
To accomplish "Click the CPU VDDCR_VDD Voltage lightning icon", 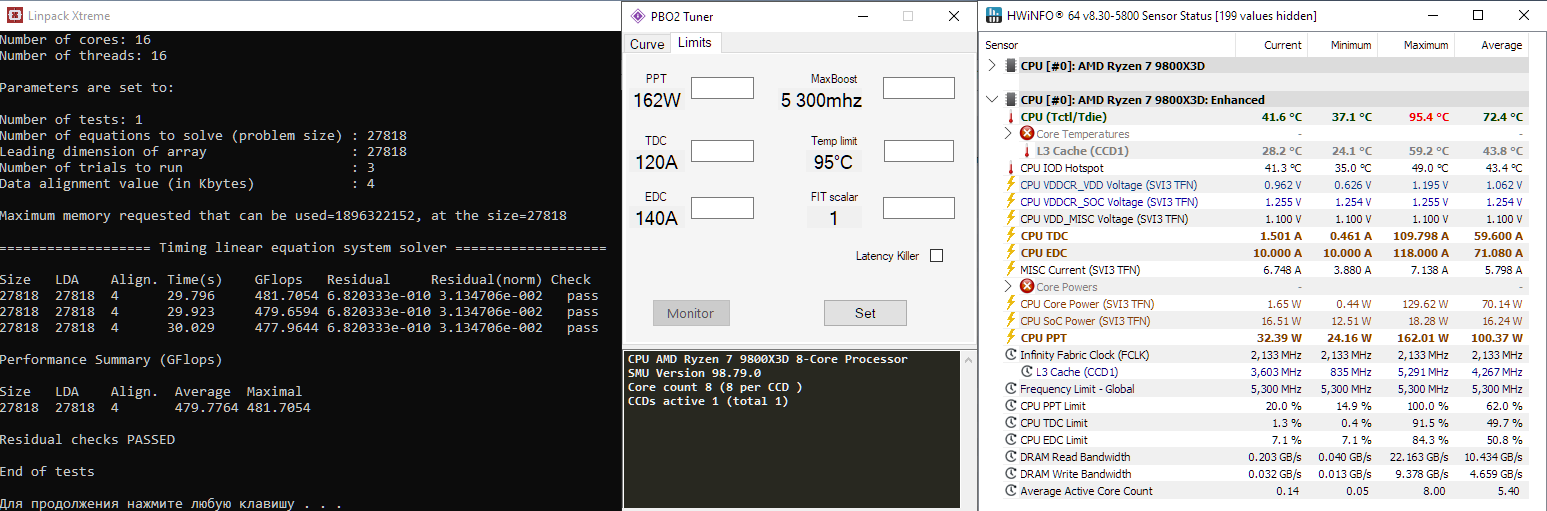I will coord(1011,185).
